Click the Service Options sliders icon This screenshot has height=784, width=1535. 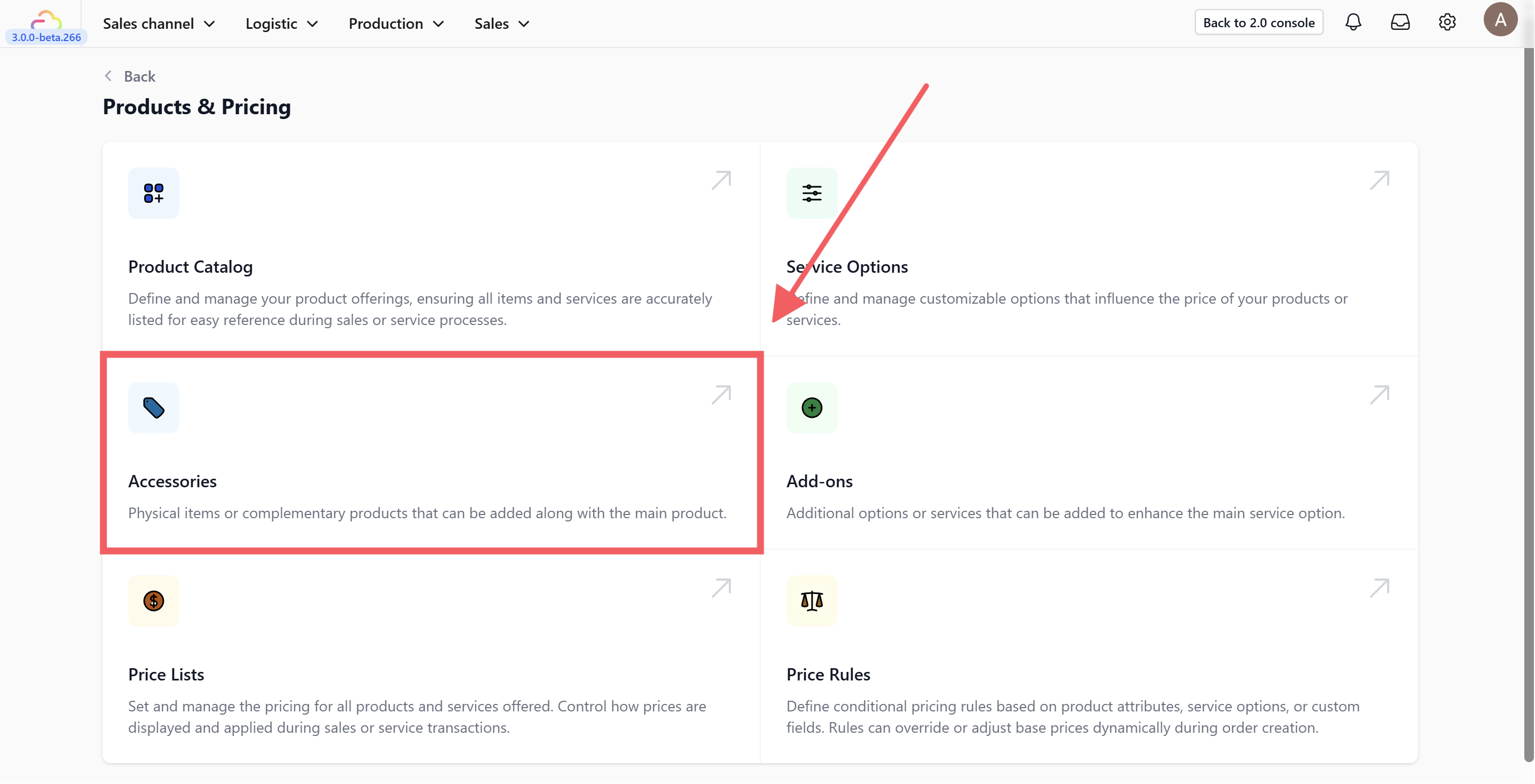(811, 193)
